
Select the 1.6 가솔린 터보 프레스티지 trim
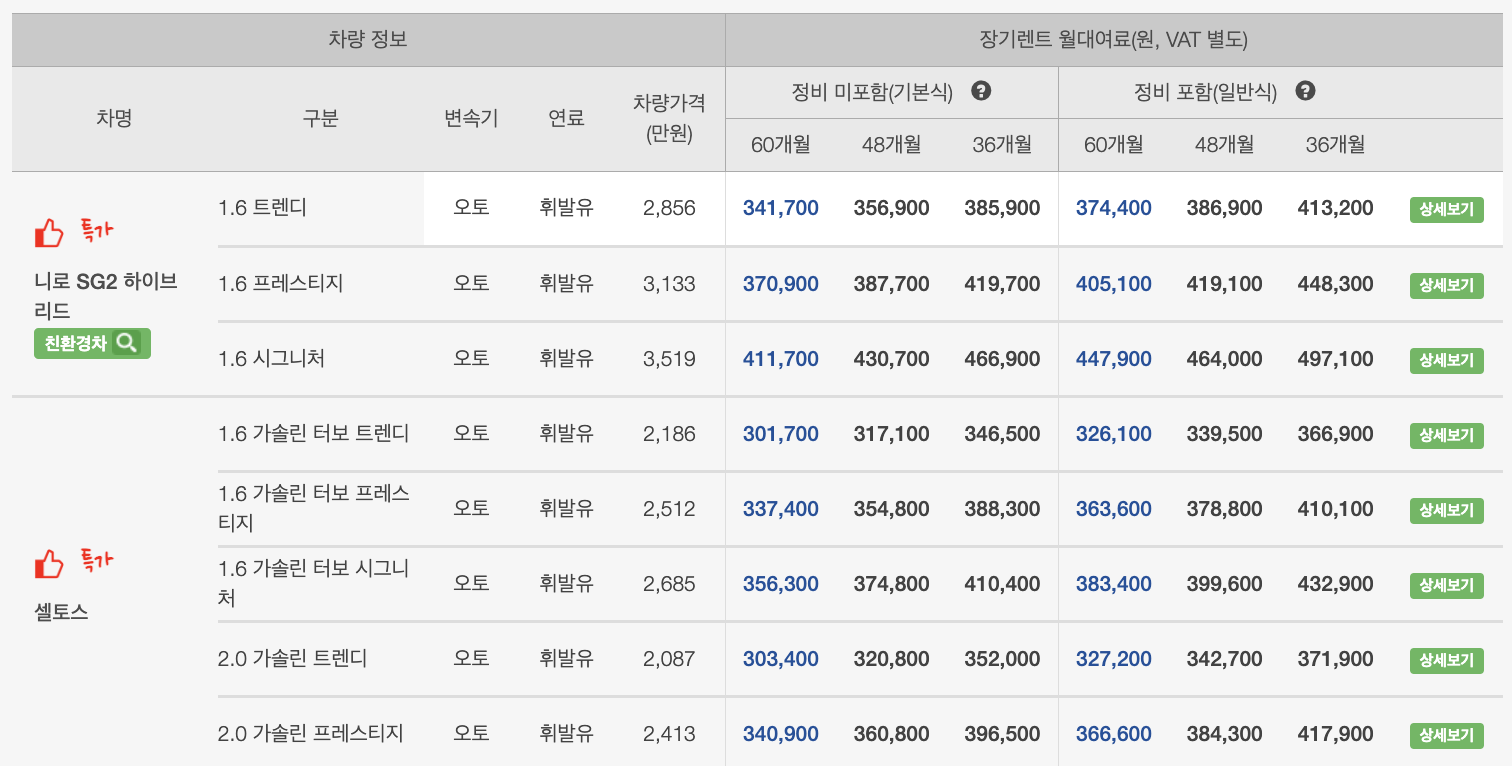(x=313, y=508)
